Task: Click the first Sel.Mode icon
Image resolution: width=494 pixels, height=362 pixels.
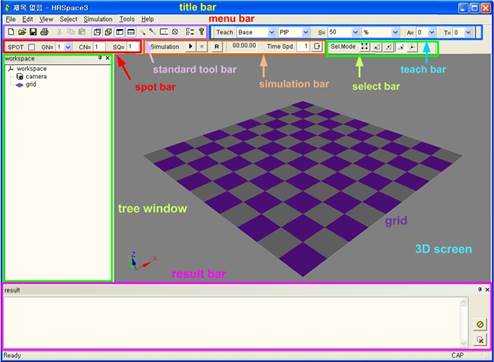Action: [365, 47]
